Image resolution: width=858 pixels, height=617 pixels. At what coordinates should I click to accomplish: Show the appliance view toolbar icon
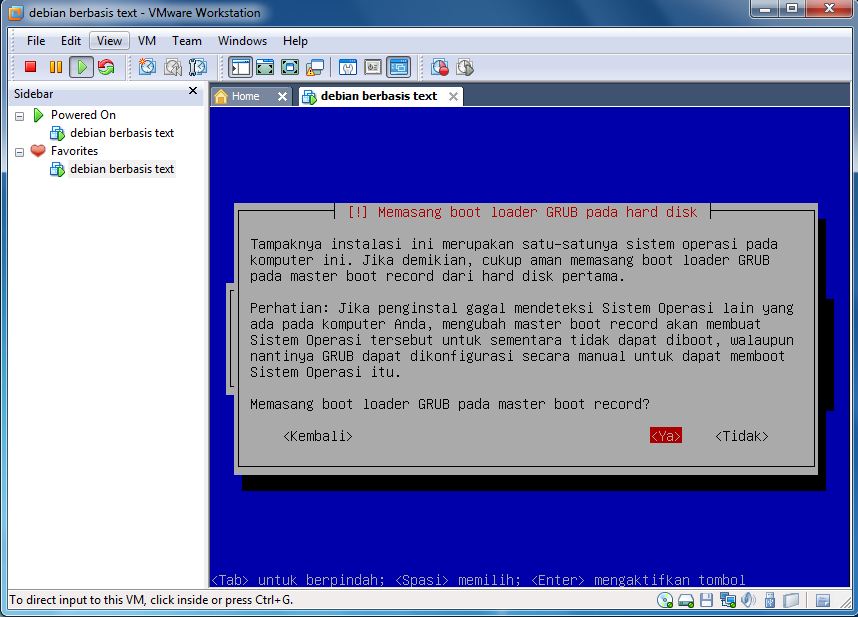click(x=373, y=67)
